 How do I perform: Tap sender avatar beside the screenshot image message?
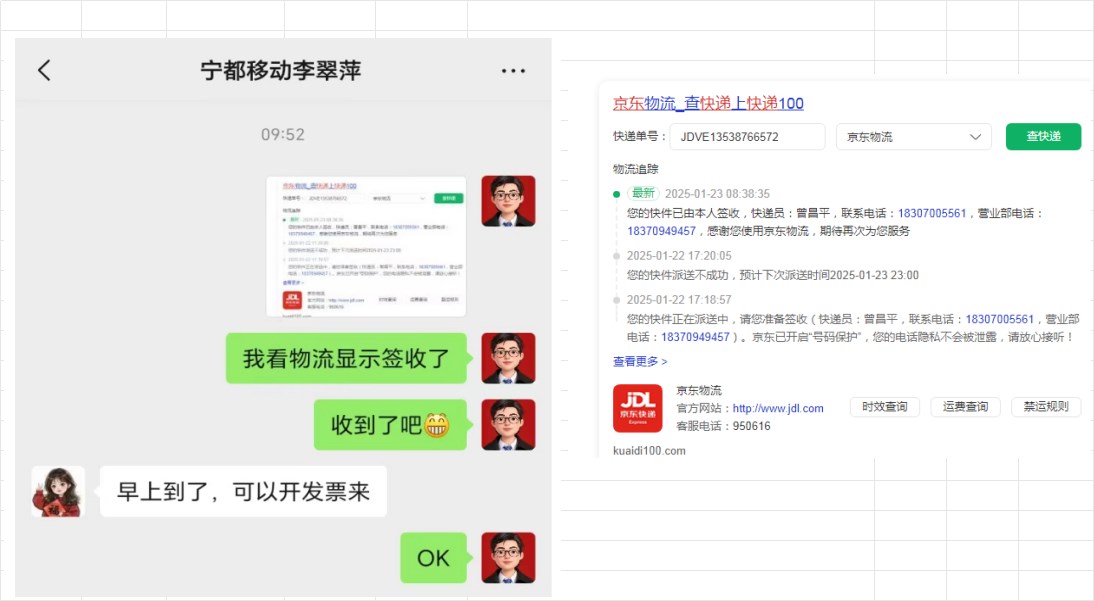click(508, 201)
